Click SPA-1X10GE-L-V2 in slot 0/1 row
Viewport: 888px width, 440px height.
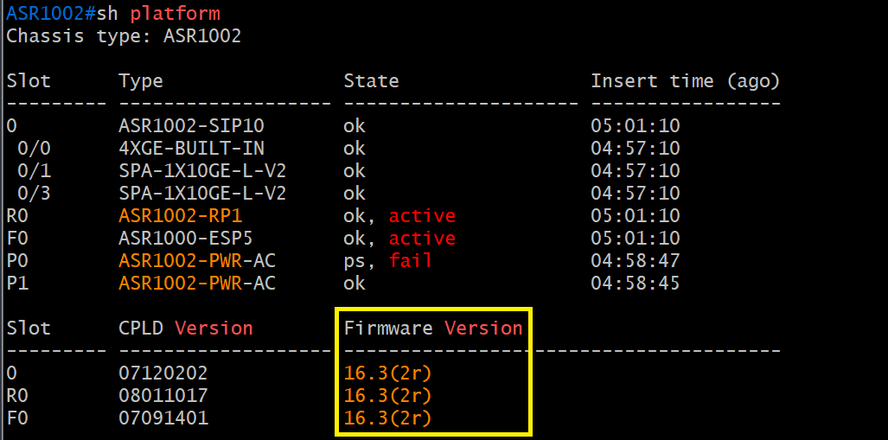202,171
